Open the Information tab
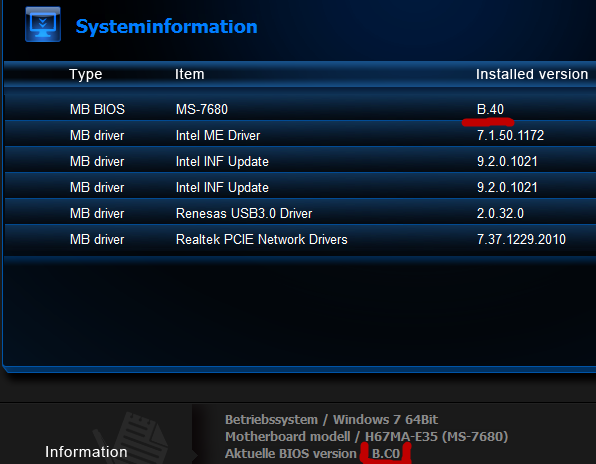This screenshot has height=464, width=596. (x=86, y=452)
